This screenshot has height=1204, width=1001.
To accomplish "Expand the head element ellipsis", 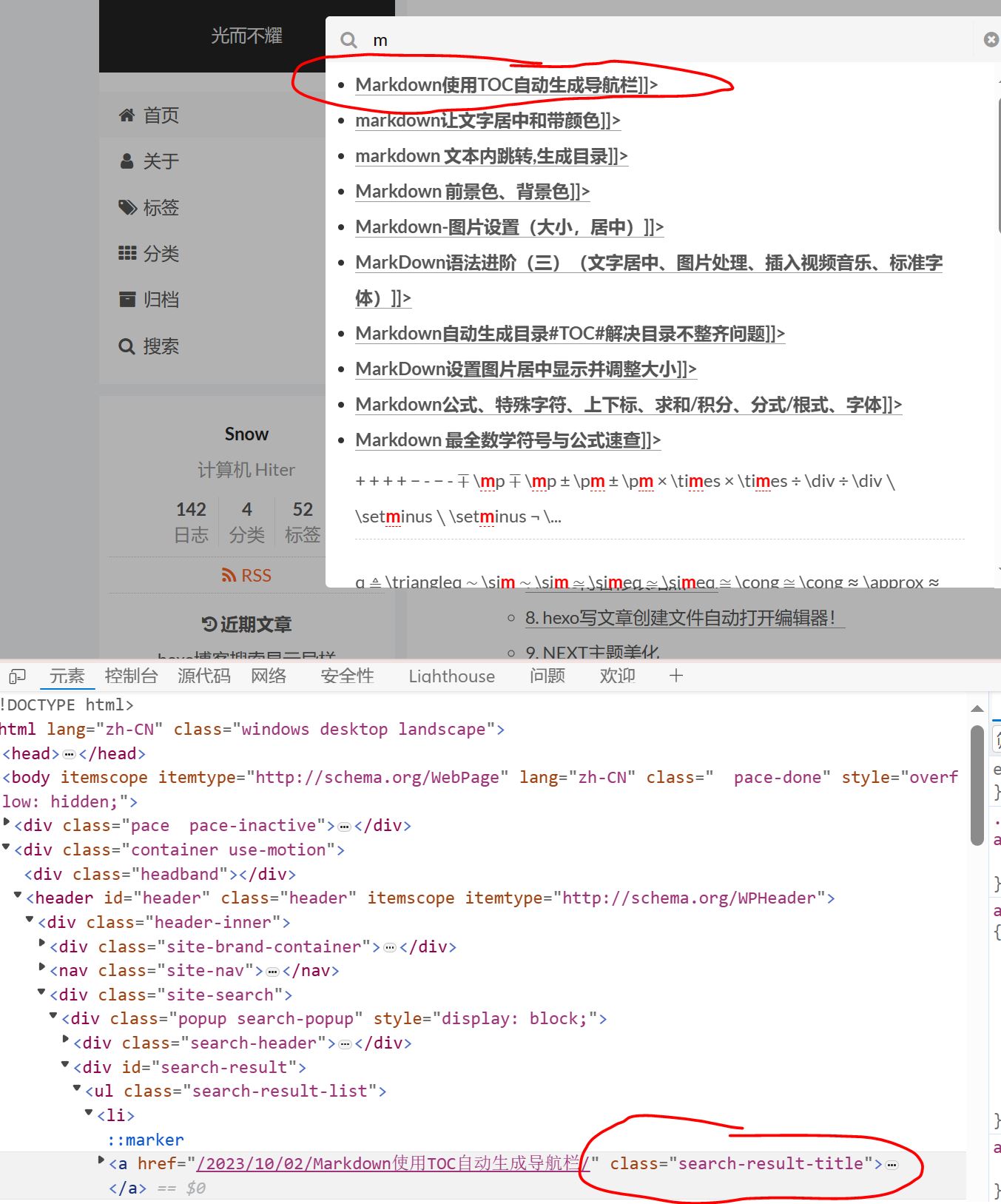I will tap(69, 754).
